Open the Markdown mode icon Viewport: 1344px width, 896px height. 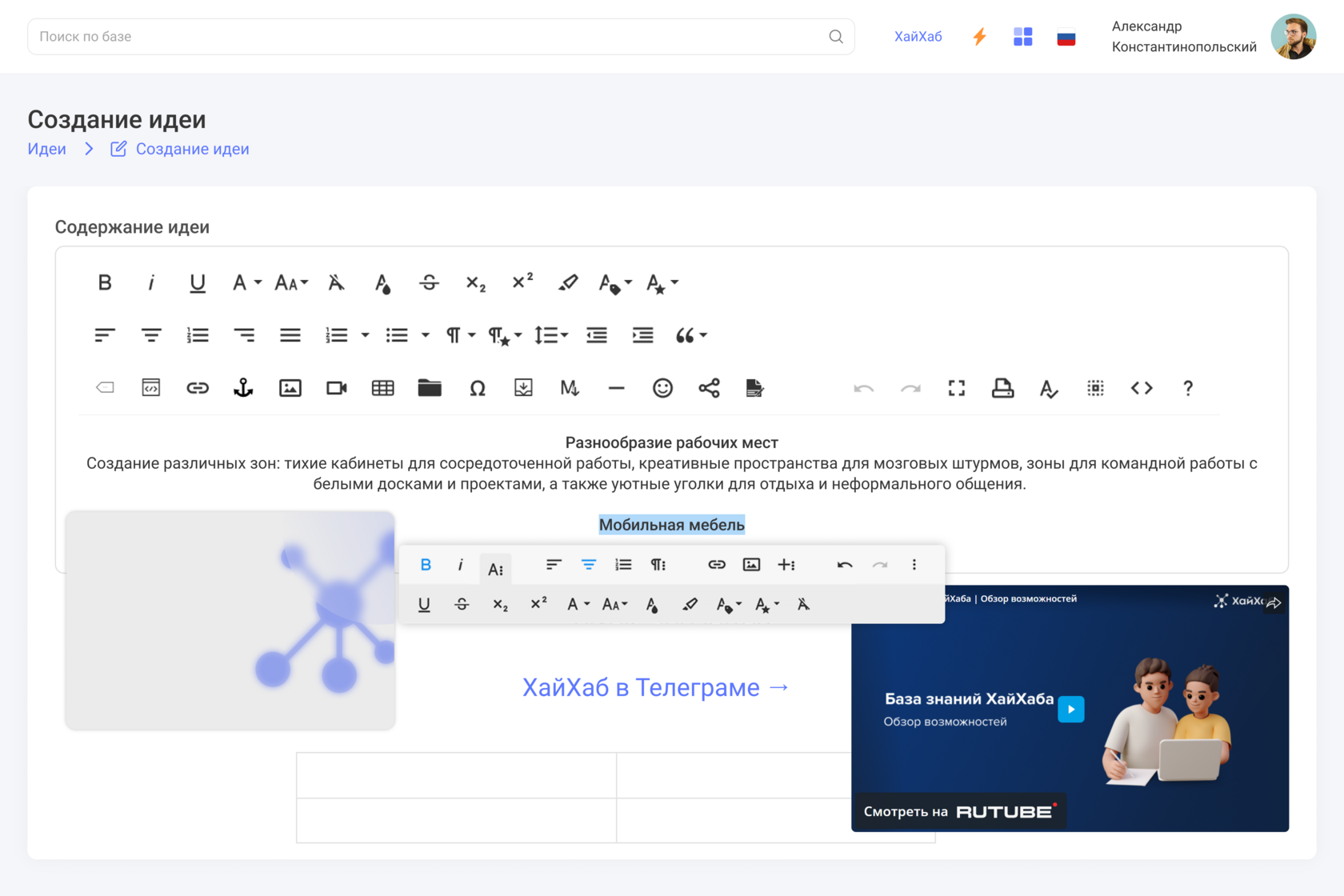click(570, 388)
